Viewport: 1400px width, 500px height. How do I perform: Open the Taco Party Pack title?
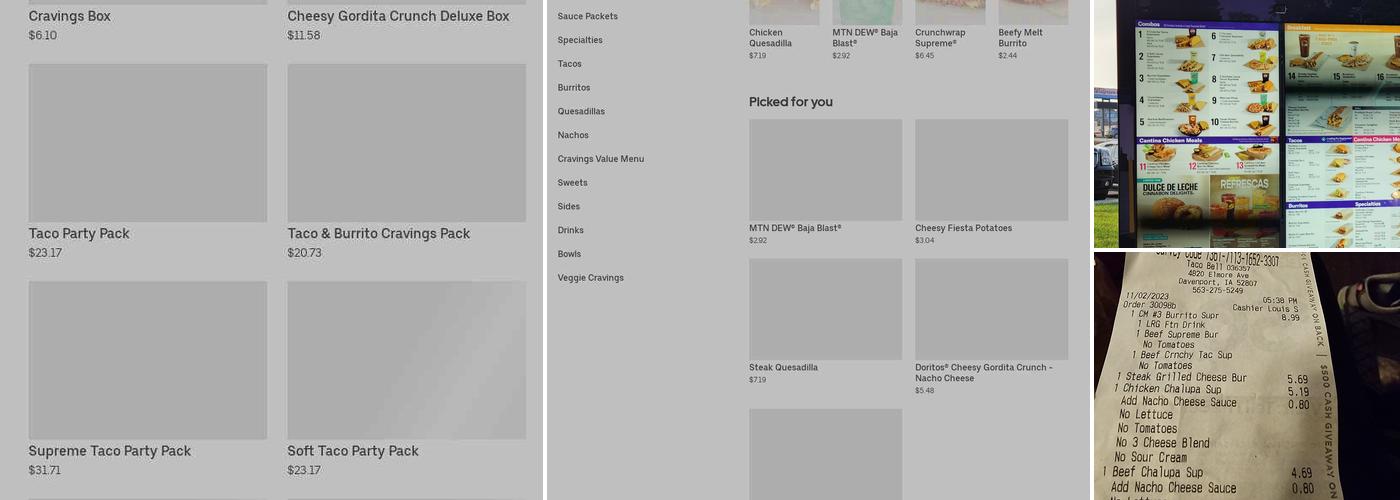tap(79, 233)
